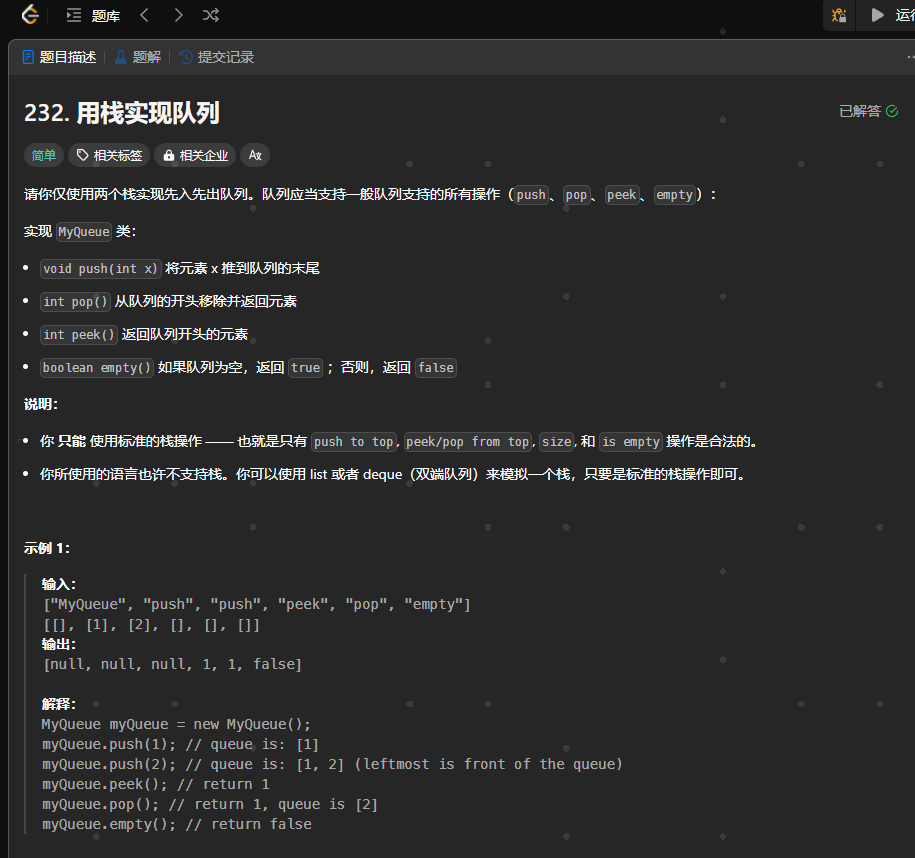Click the line myQueue.peek(); // return 1
This screenshot has height=858, width=915.
(155, 784)
